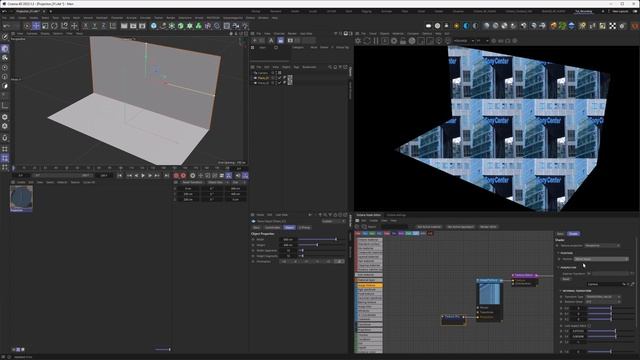Toggle the Z axis lock
Viewport: 640px width, 360px height.
(103, 26)
